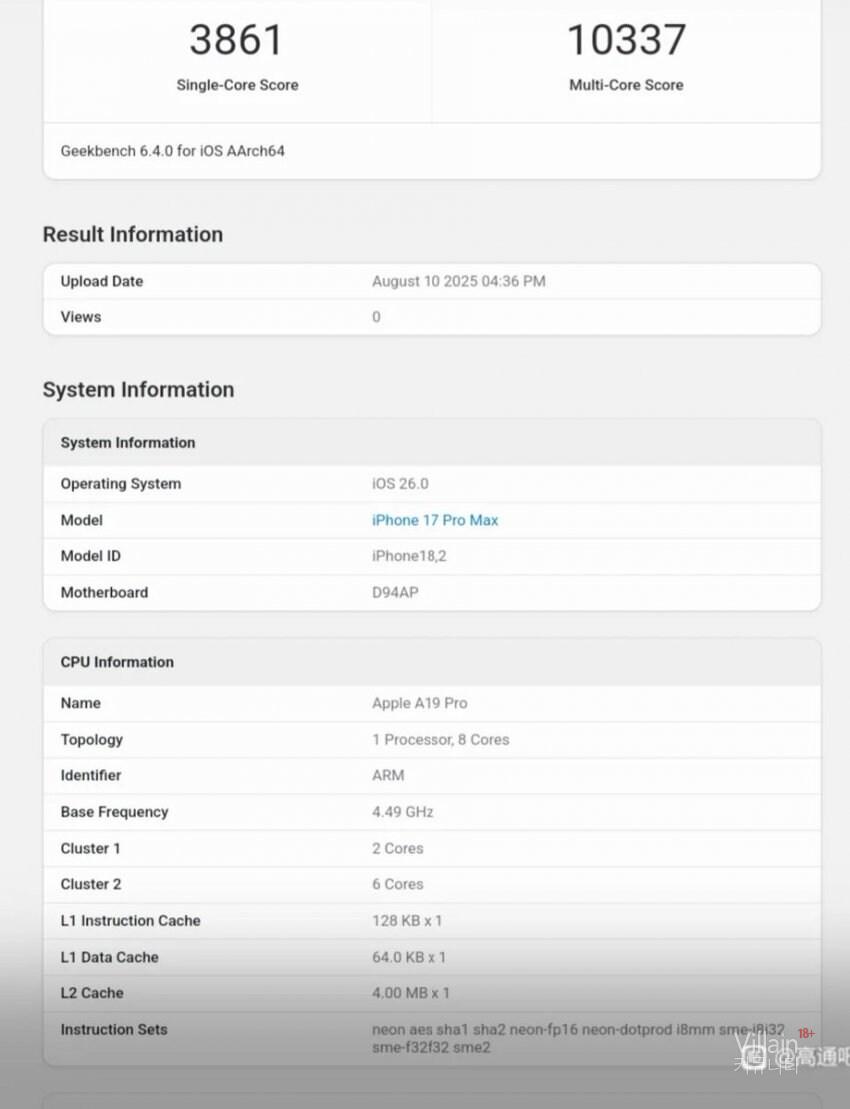Click the upload date August 10 2025 value
The width and height of the screenshot is (850, 1109).
click(458, 281)
